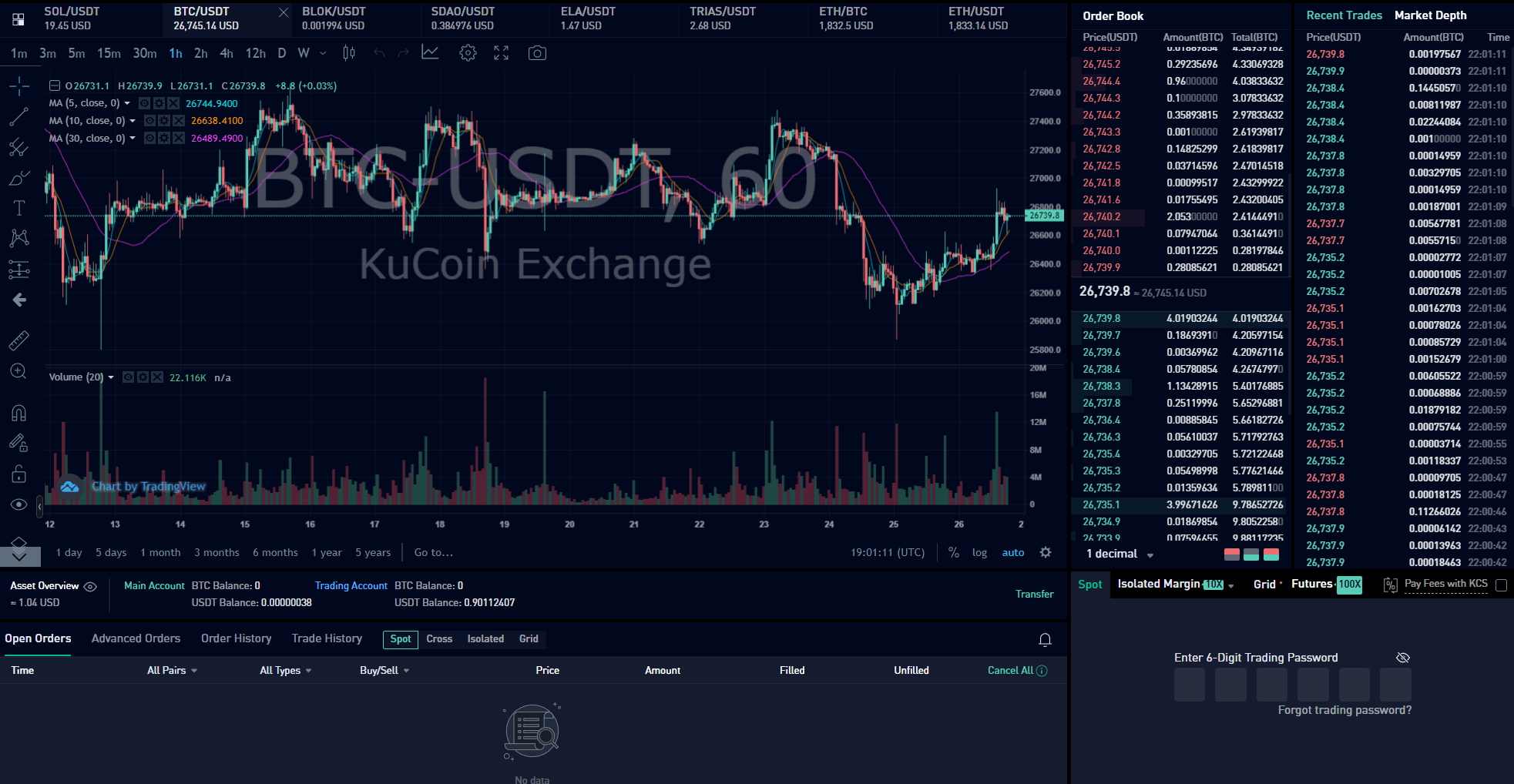Open the All Pairs filter dropdown
1514x784 pixels.
point(173,671)
